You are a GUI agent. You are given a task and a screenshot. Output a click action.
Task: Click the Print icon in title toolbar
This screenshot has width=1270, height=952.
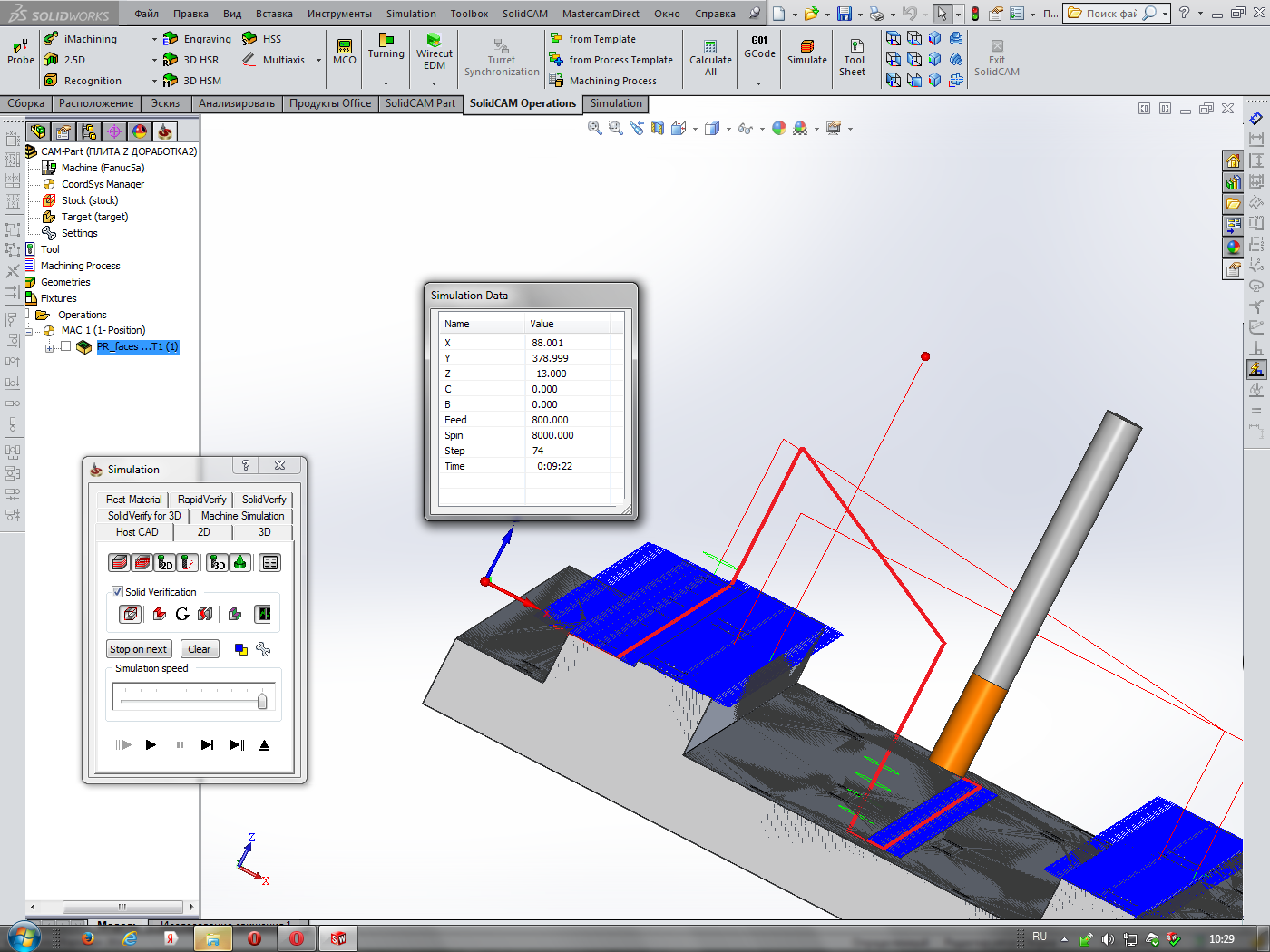[875, 14]
